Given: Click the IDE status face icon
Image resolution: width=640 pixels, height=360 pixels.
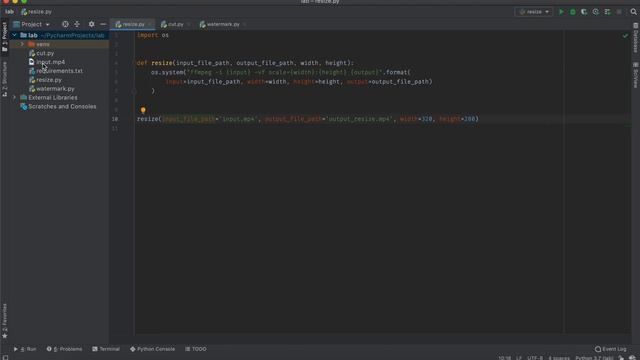Looking at the screenshot, I should pyautogui.click(x=632, y=358).
